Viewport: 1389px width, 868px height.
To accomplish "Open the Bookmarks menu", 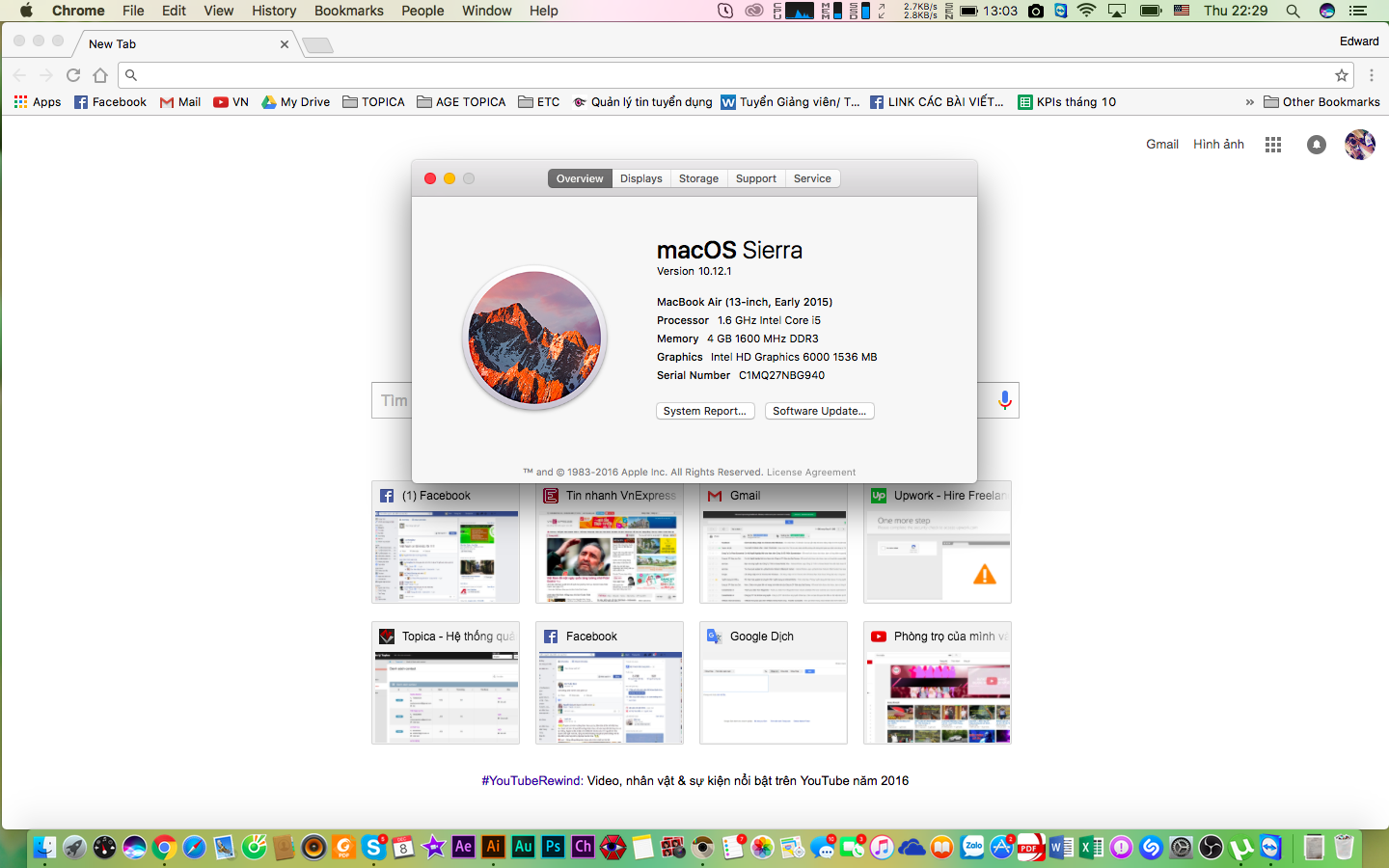I will click(x=349, y=11).
